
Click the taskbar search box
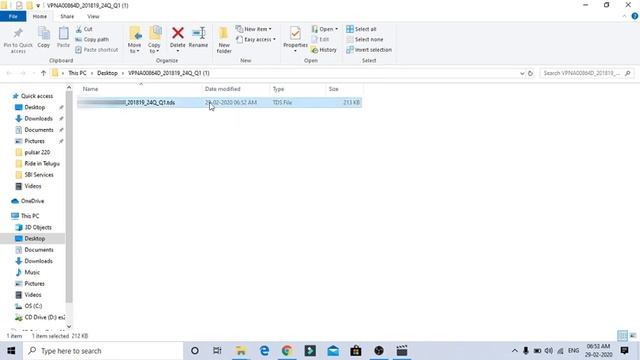pos(104,351)
